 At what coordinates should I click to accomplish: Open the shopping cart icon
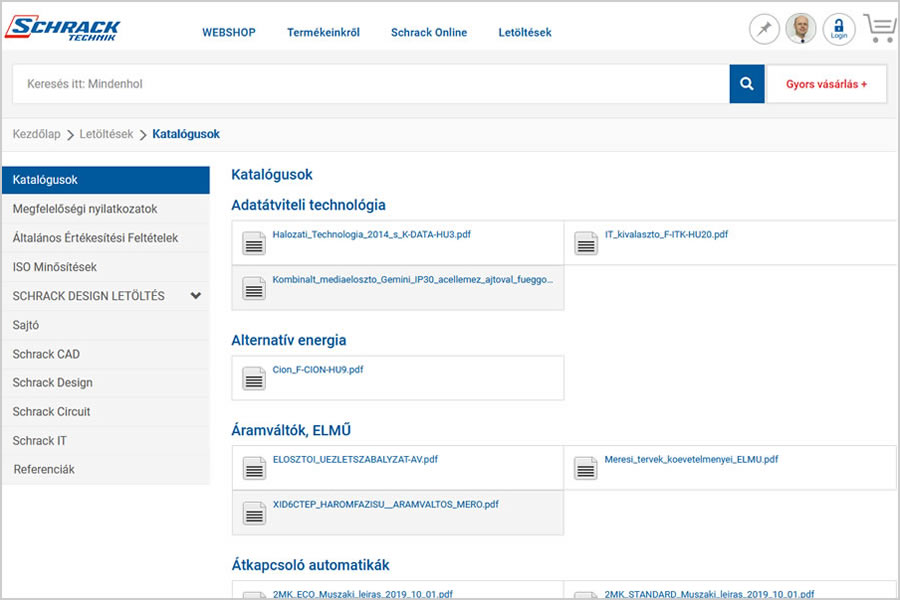(x=880, y=28)
